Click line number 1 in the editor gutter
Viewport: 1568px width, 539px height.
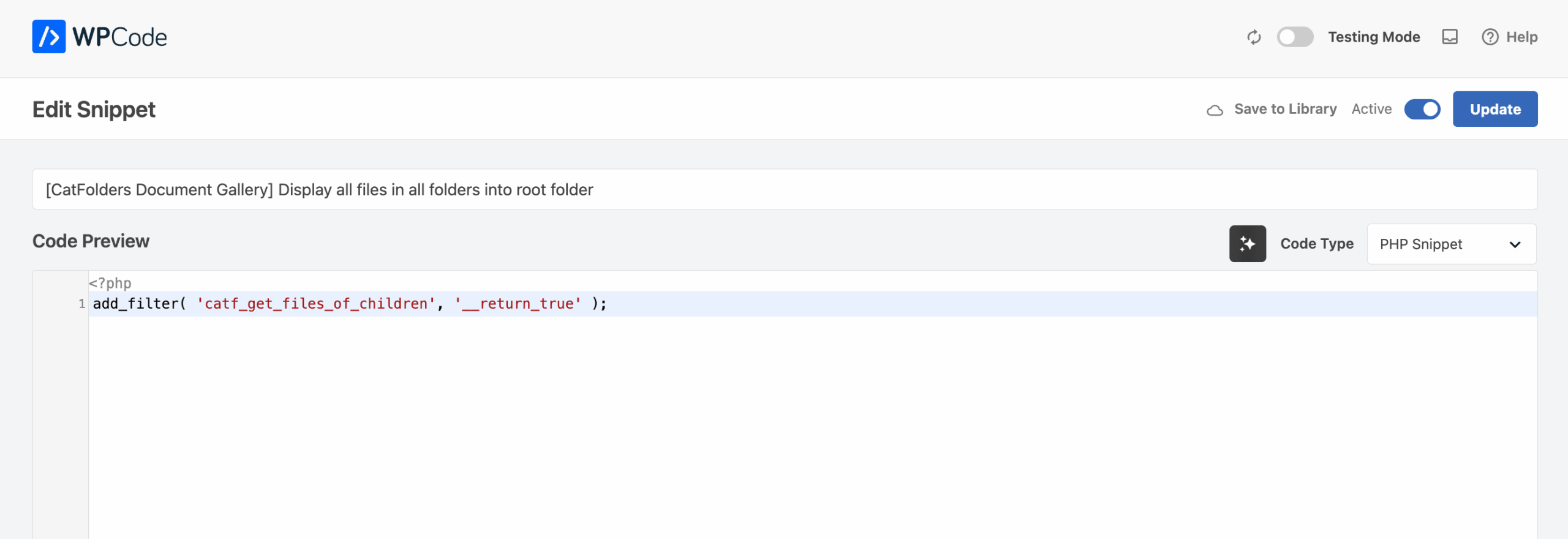tap(81, 304)
